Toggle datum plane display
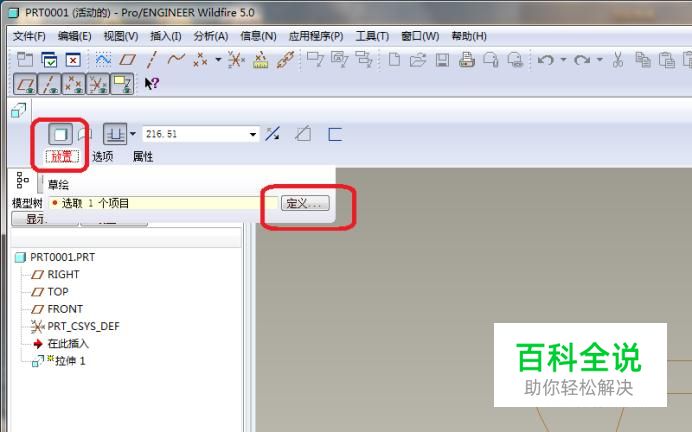Image resolution: width=692 pixels, height=432 pixels. click(x=25, y=84)
